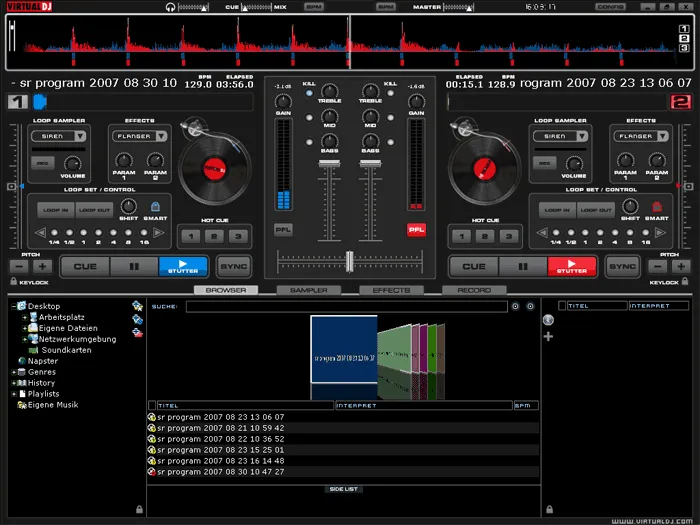Open left deck Flanger effects dropdown
This screenshot has width=700, height=525.
coord(161,136)
